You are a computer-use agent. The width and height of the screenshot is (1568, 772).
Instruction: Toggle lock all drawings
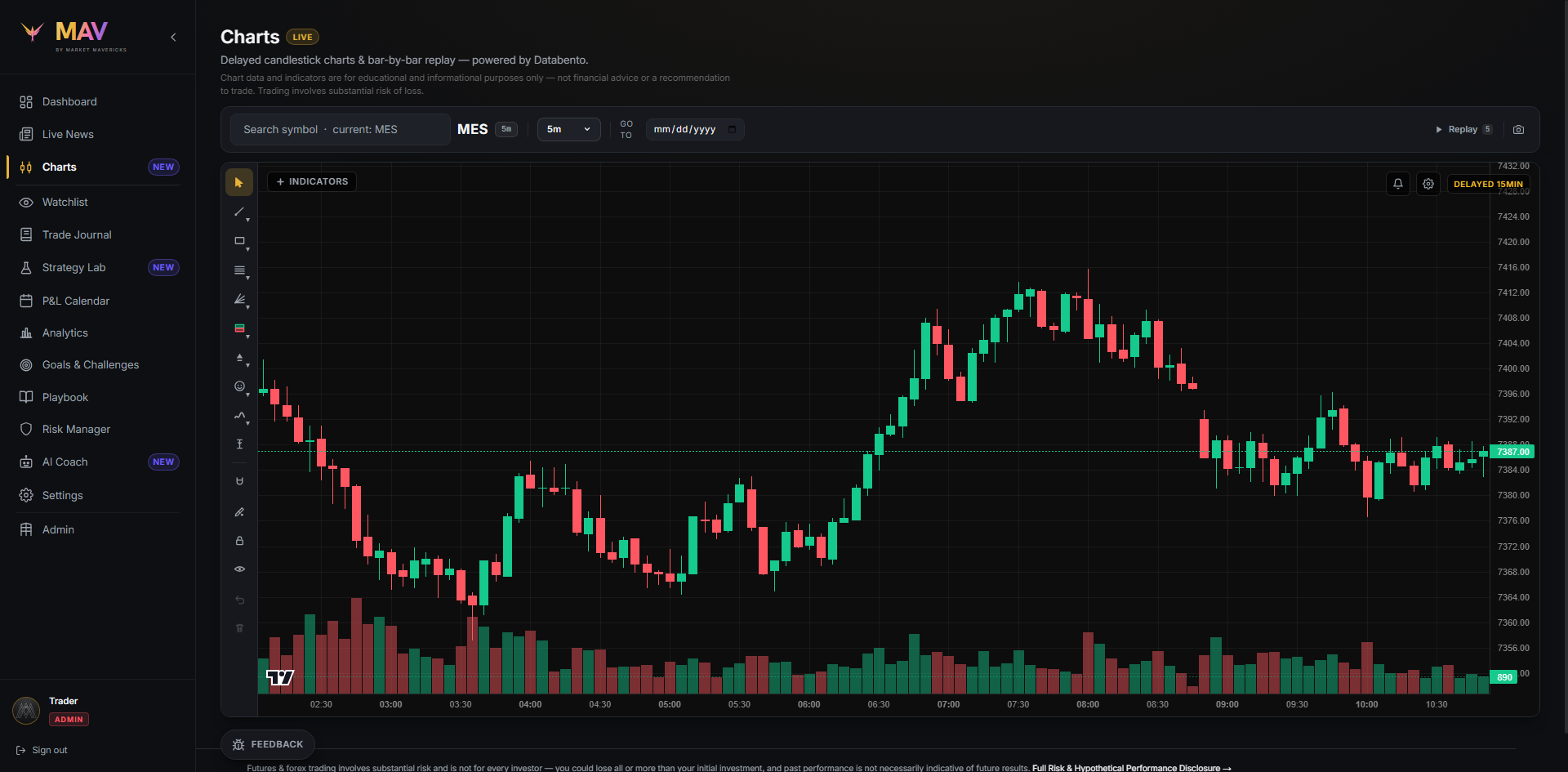pyautogui.click(x=239, y=541)
